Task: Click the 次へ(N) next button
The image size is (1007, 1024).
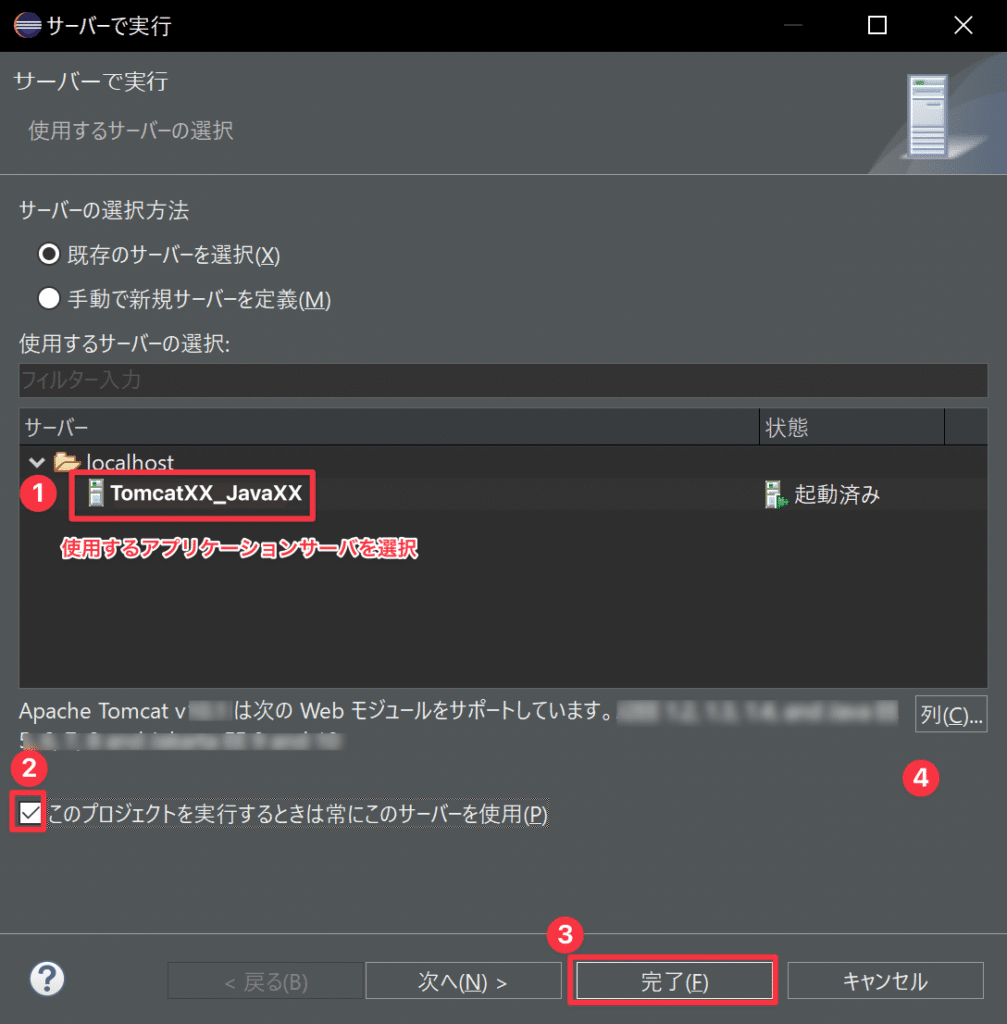Action: 463,981
